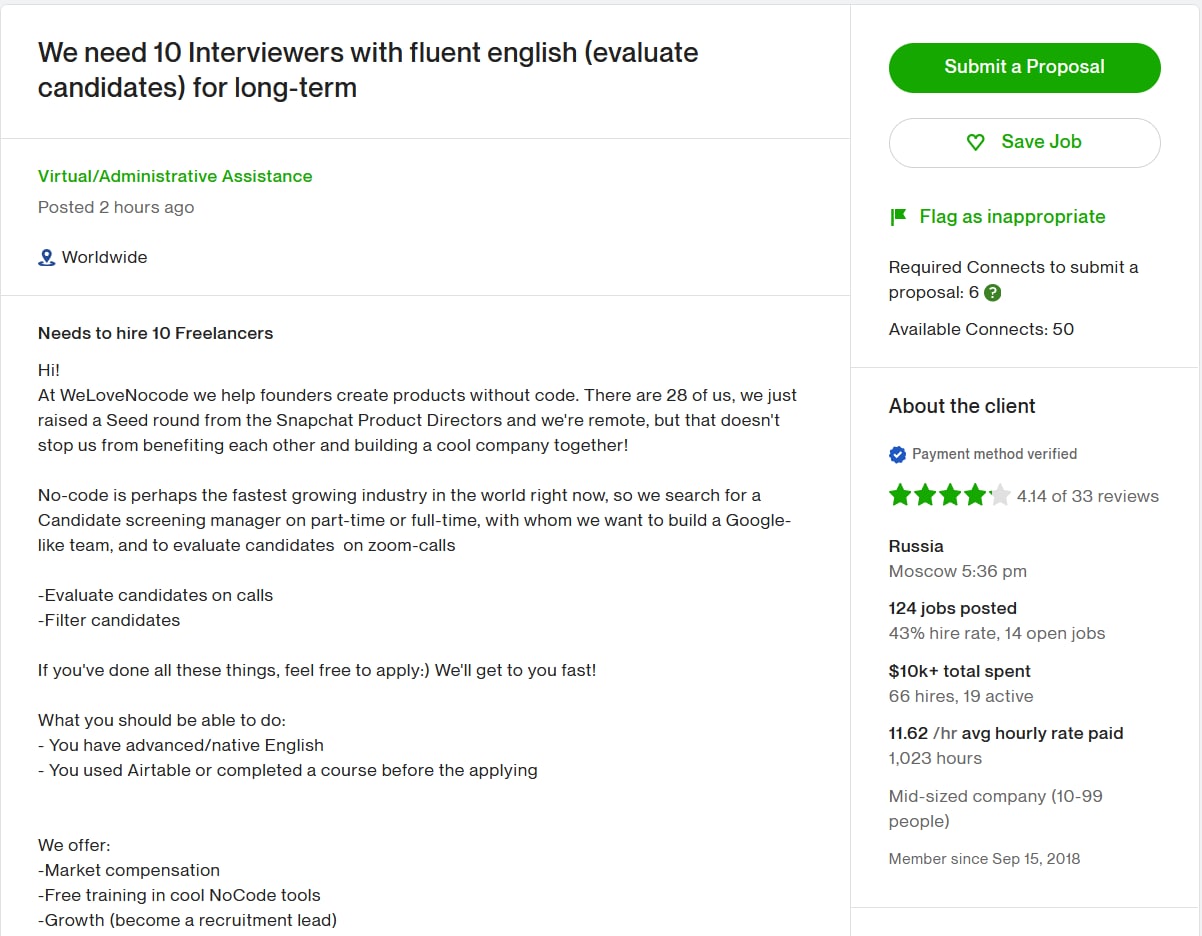The width and height of the screenshot is (1202, 936).
Task: Click the job title heading
Action: click(368, 70)
